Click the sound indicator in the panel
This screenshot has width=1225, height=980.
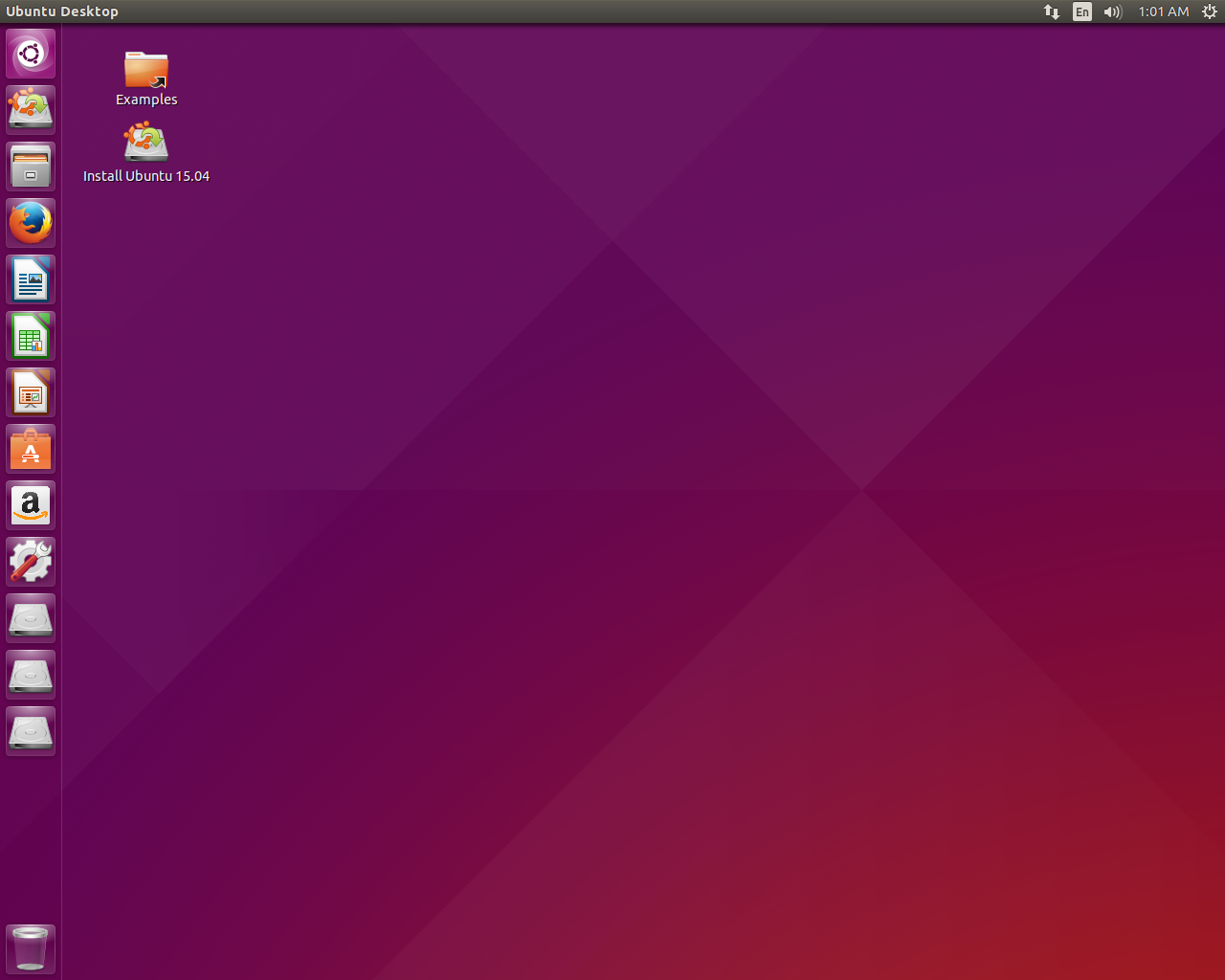[1111, 11]
